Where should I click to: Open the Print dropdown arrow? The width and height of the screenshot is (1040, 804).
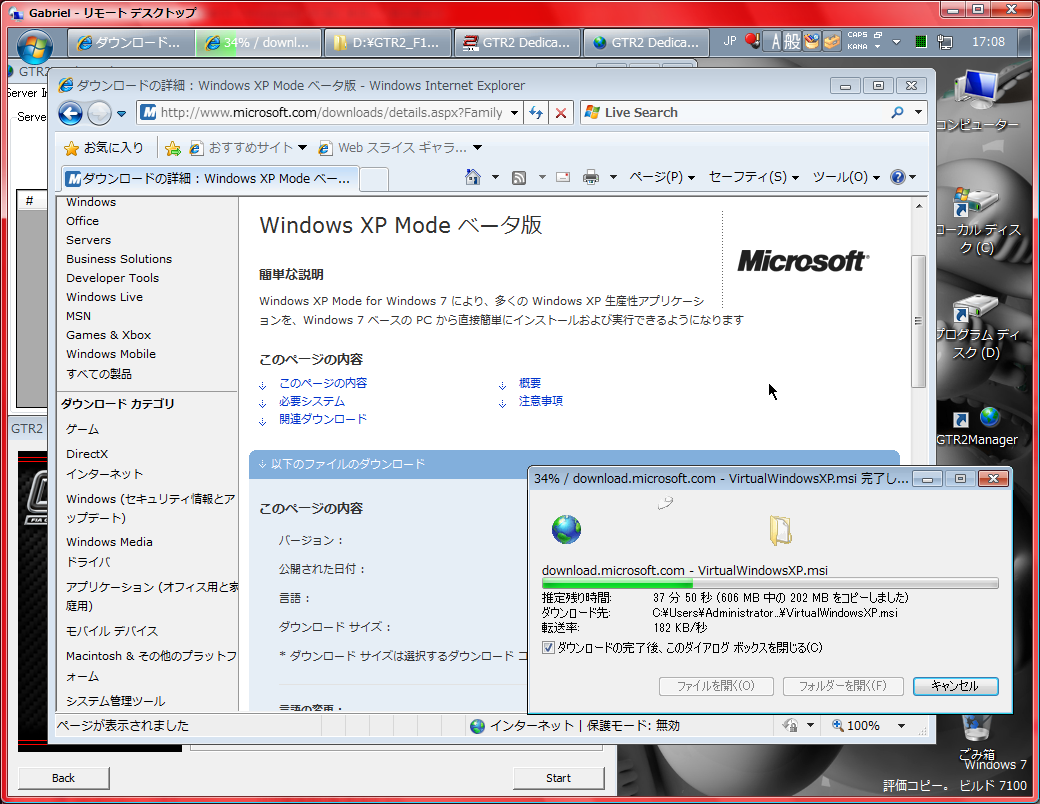coord(614,177)
